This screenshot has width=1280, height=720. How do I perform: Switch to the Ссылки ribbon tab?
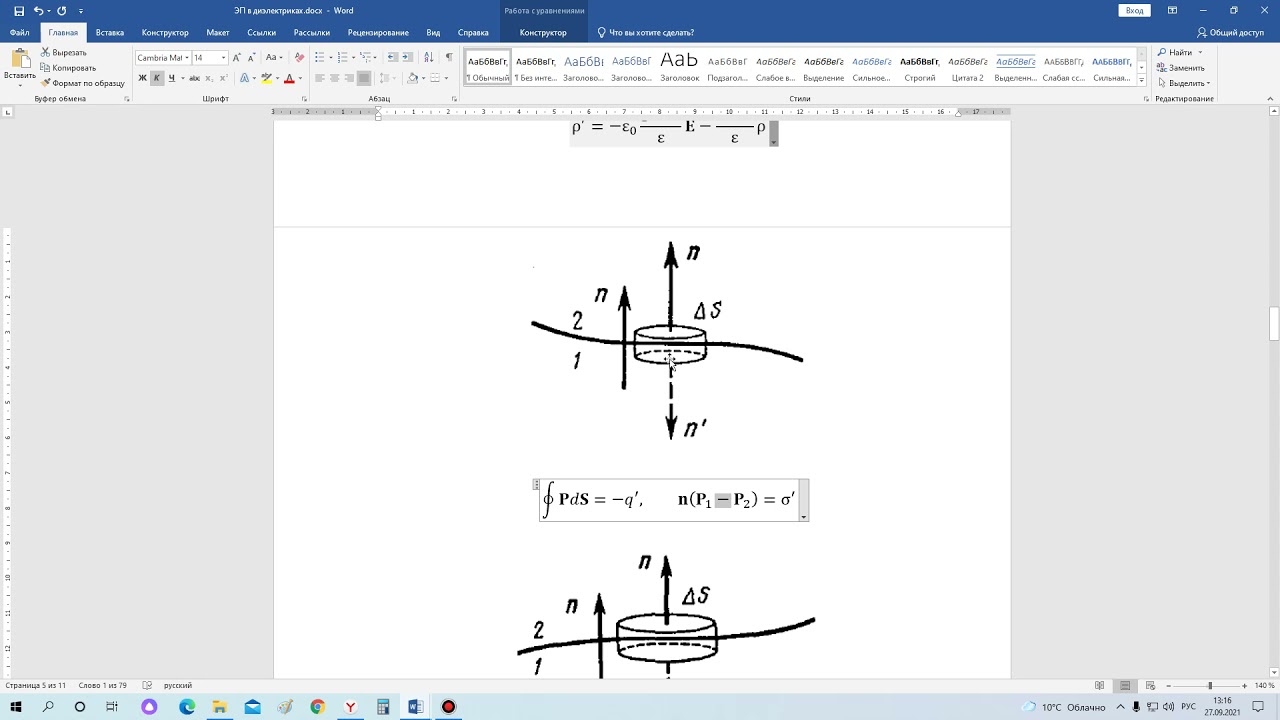pos(261,33)
